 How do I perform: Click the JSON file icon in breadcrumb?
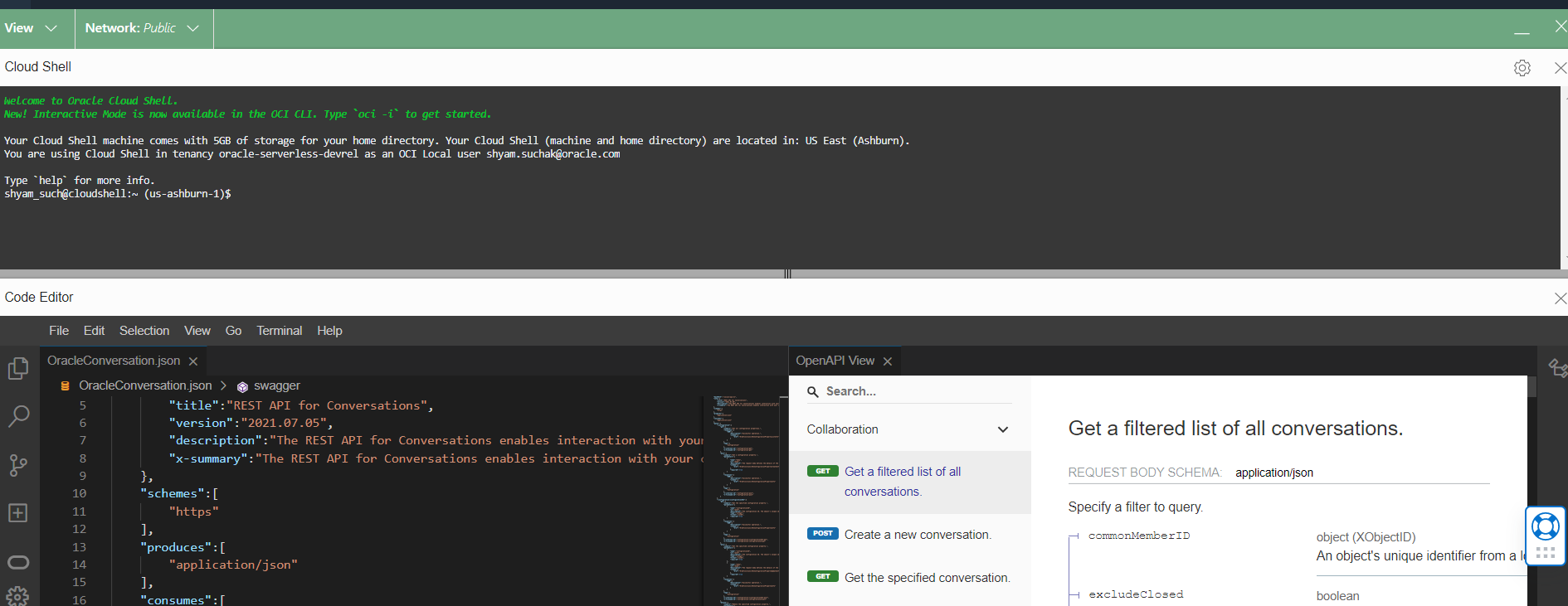[65, 386]
